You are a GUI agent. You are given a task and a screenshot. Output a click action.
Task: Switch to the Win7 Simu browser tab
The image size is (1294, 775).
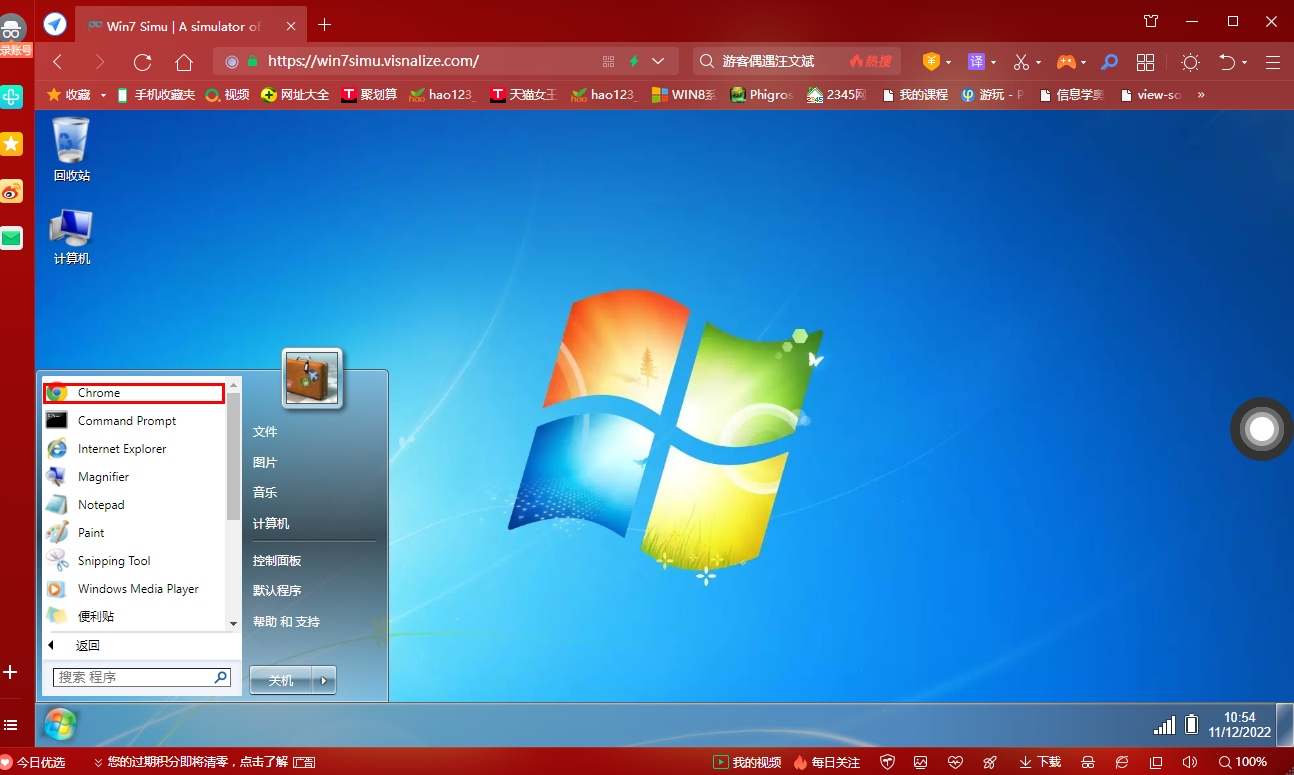point(190,25)
